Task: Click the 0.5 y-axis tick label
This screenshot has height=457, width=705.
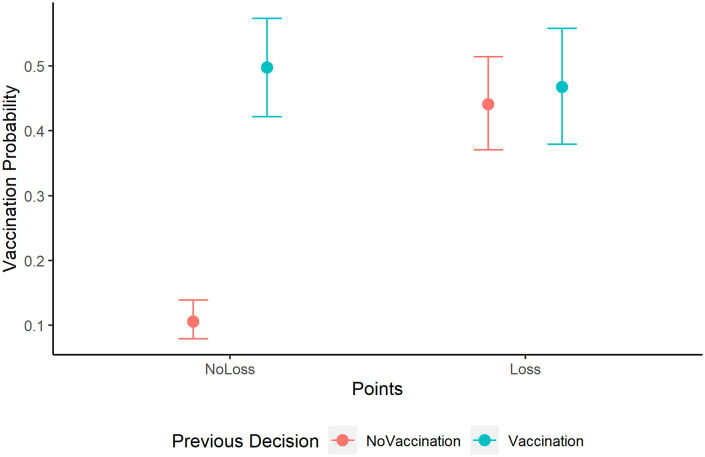Action: coord(34,67)
